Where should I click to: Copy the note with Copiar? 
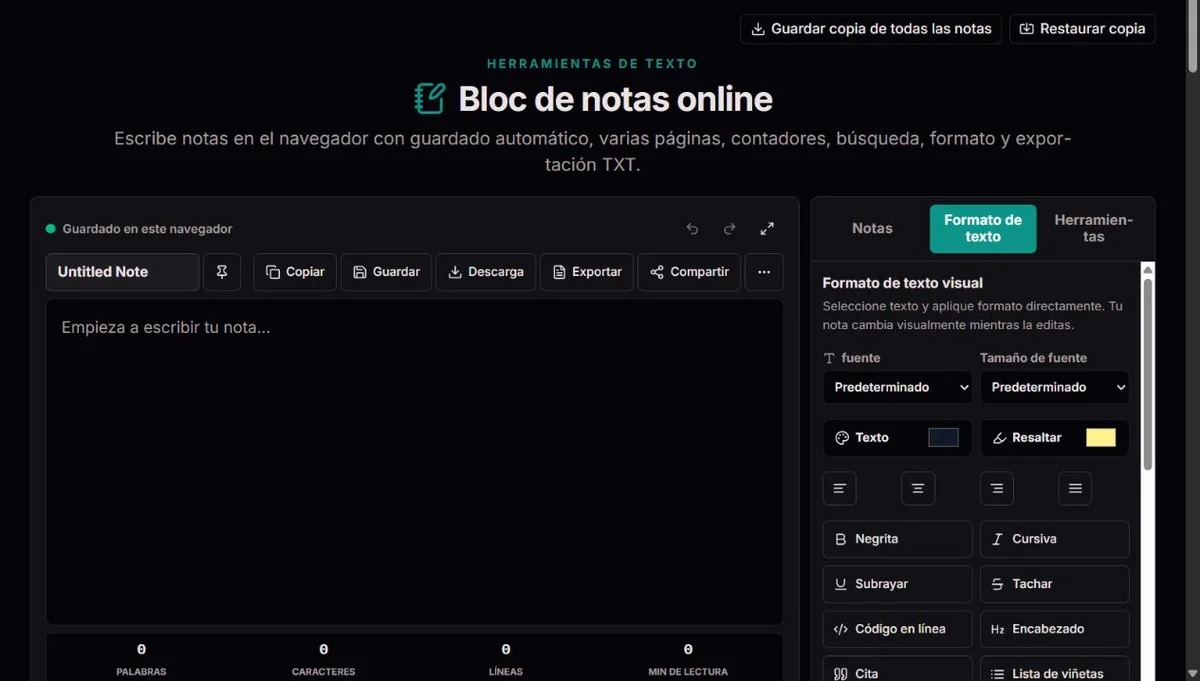[x=295, y=272]
